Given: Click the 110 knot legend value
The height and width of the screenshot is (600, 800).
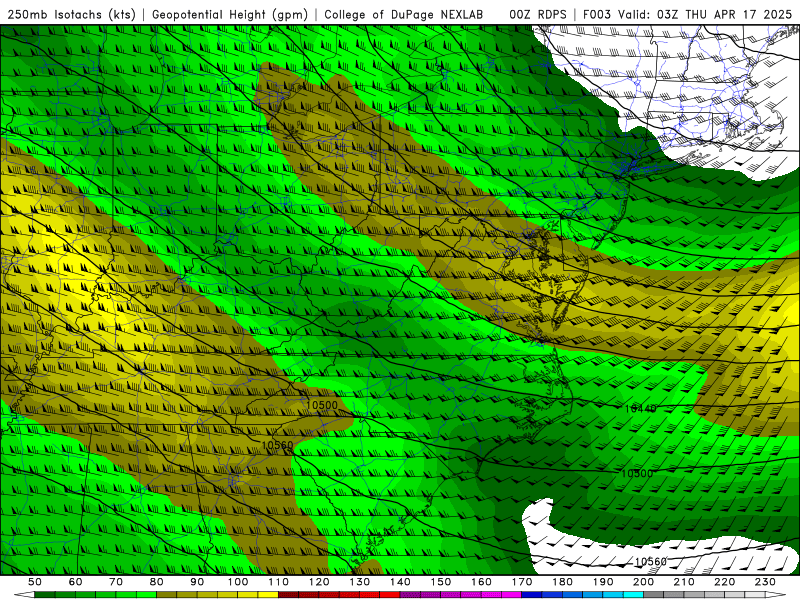Looking at the screenshot, I should coord(279,582).
